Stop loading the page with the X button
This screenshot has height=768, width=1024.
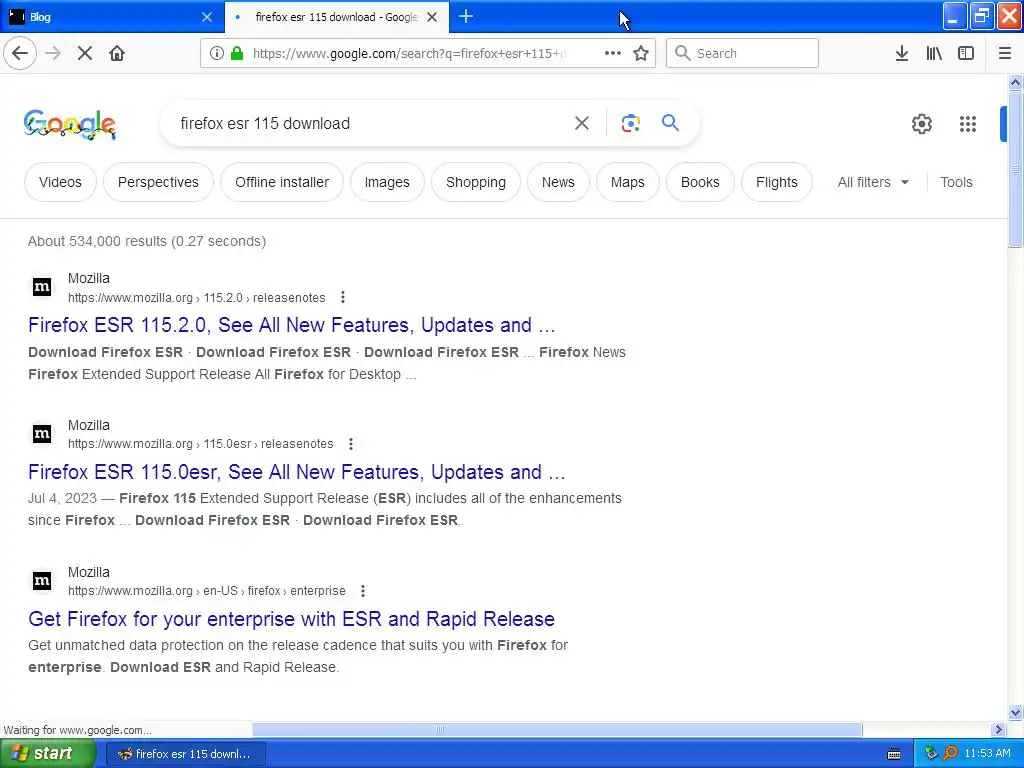[x=85, y=53]
